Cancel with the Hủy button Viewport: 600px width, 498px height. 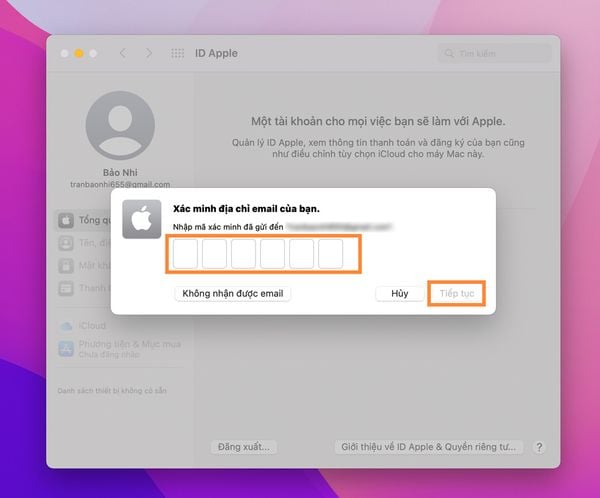(x=399, y=294)
